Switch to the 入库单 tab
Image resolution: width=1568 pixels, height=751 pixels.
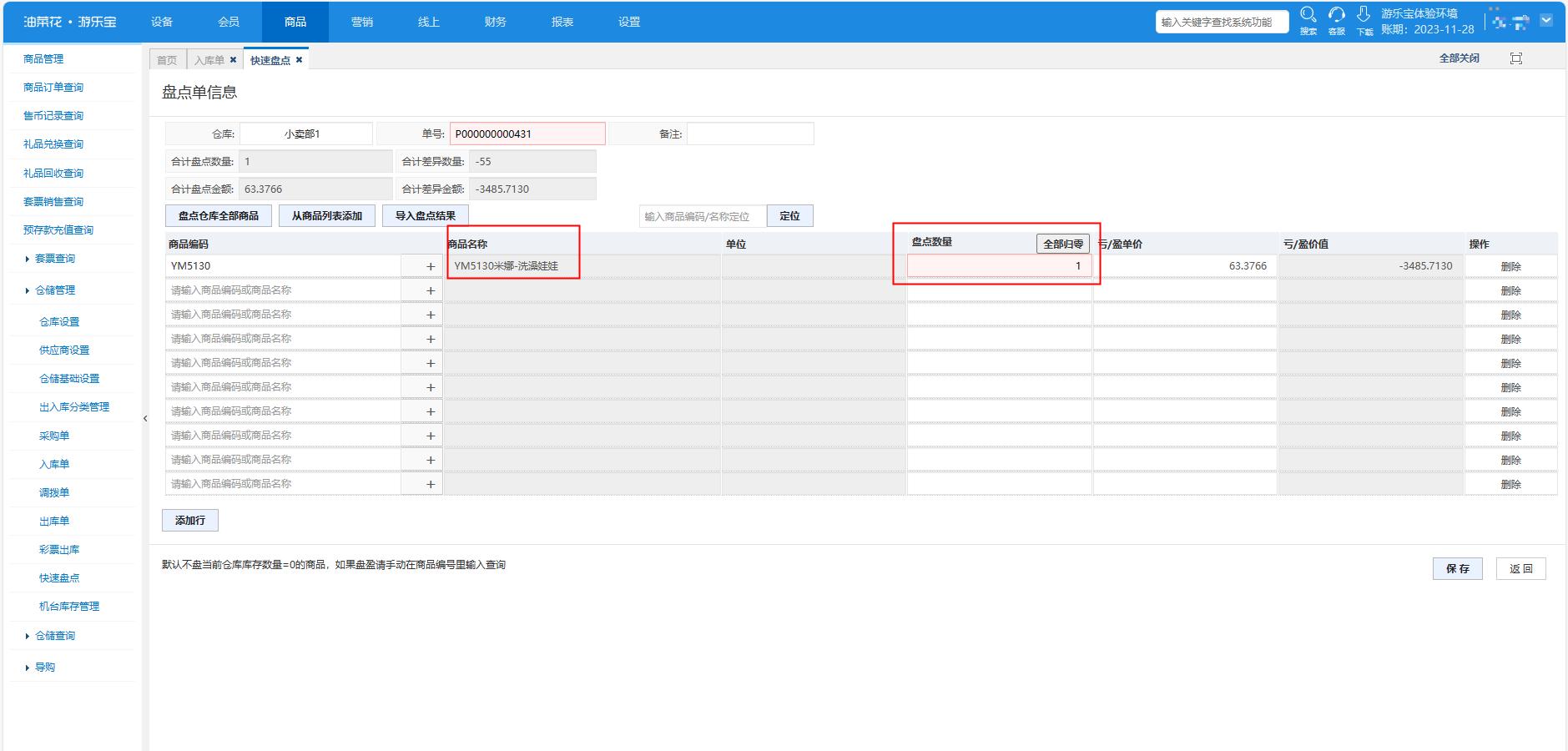[x=209, y=60]
